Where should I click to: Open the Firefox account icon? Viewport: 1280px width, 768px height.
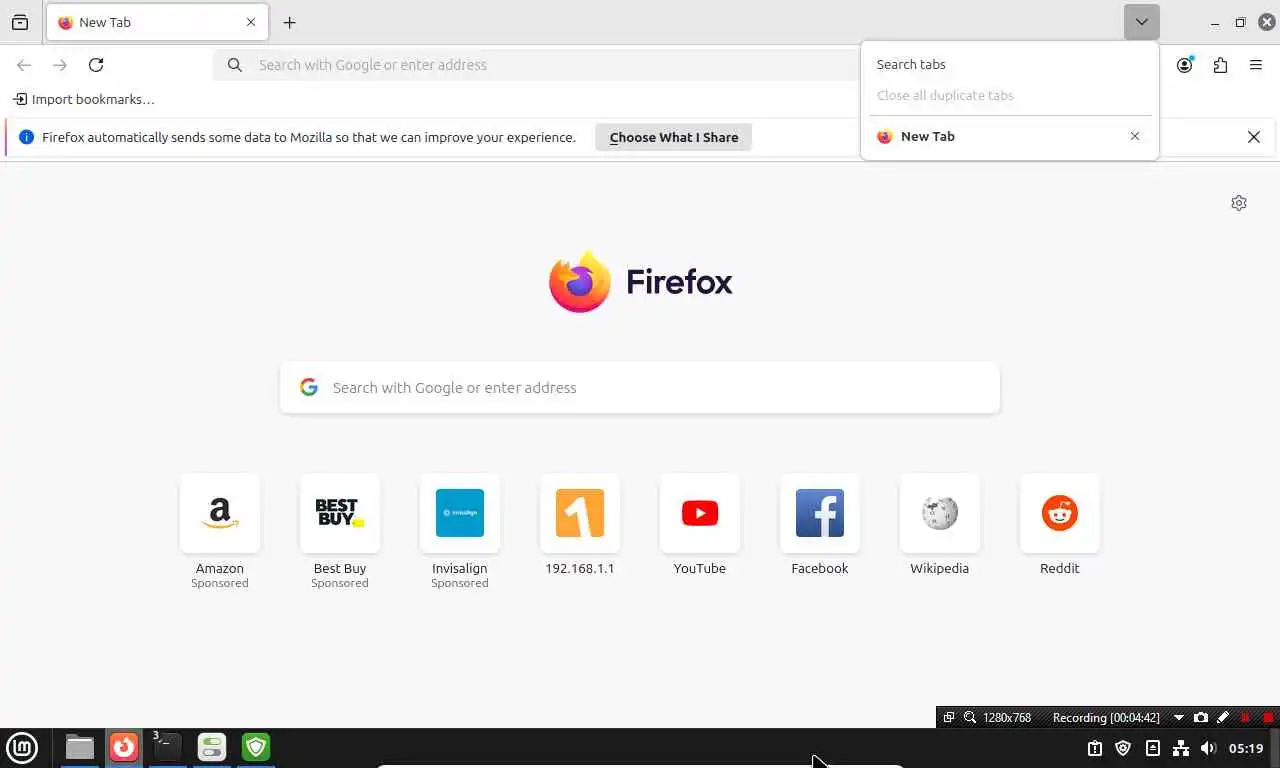1184,65
